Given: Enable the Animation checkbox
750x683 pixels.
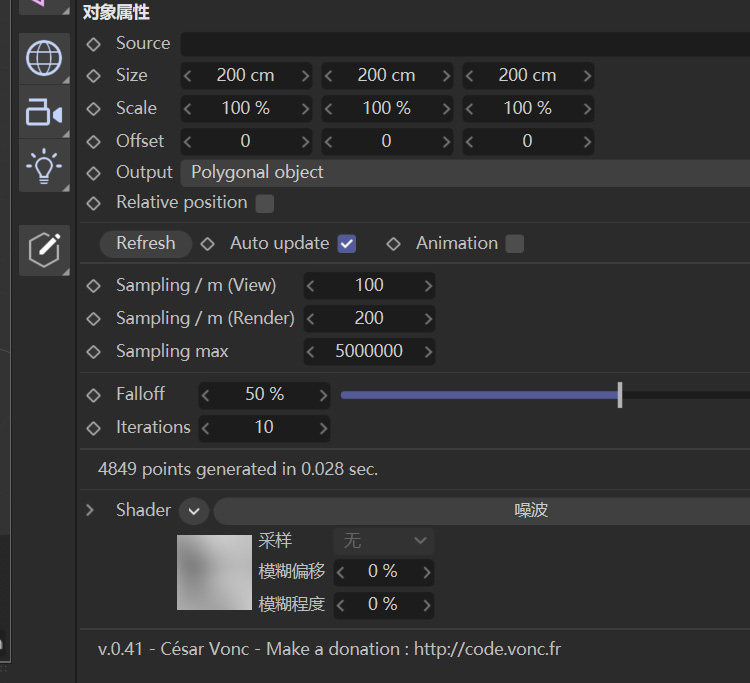Looking at the screenshot, I should point(514,244).
